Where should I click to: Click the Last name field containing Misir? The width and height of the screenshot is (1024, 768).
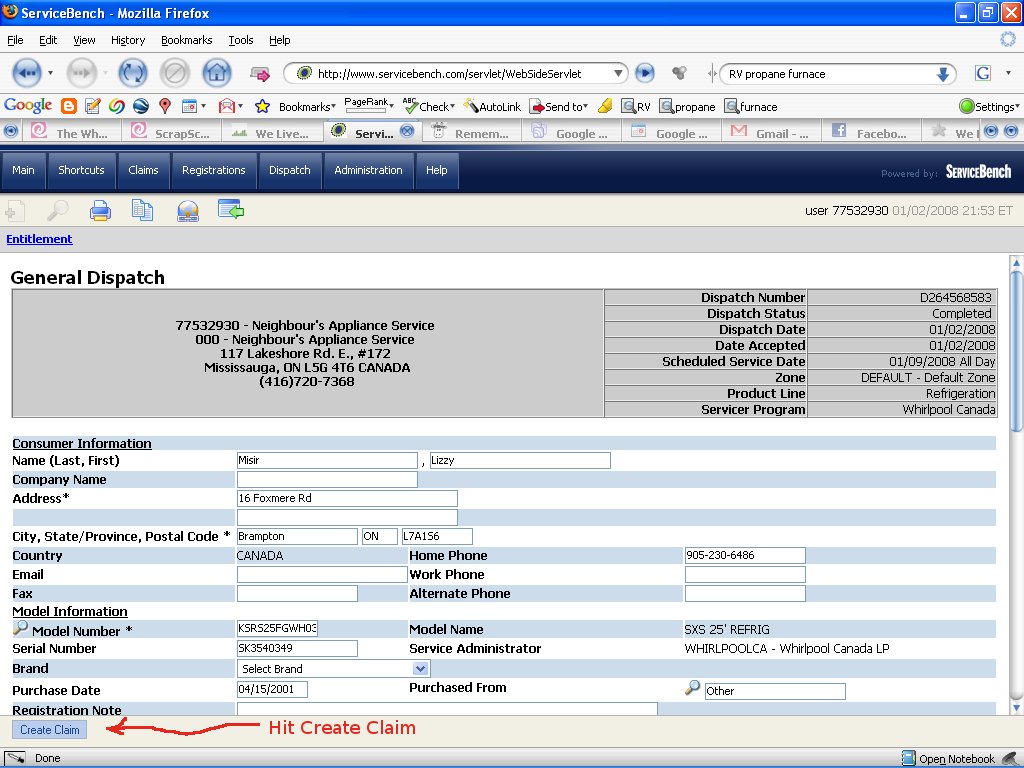pos(327,460)
